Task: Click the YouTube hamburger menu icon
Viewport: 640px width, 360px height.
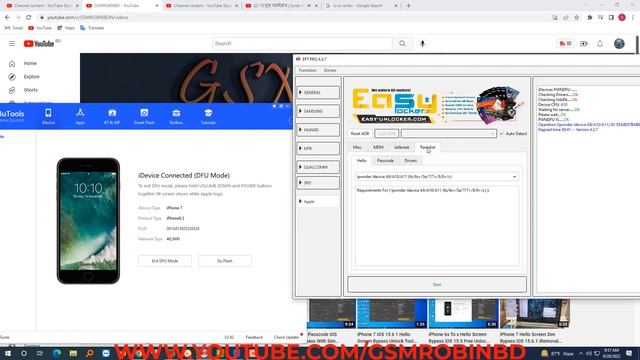Action: click(x=12, y=43)
